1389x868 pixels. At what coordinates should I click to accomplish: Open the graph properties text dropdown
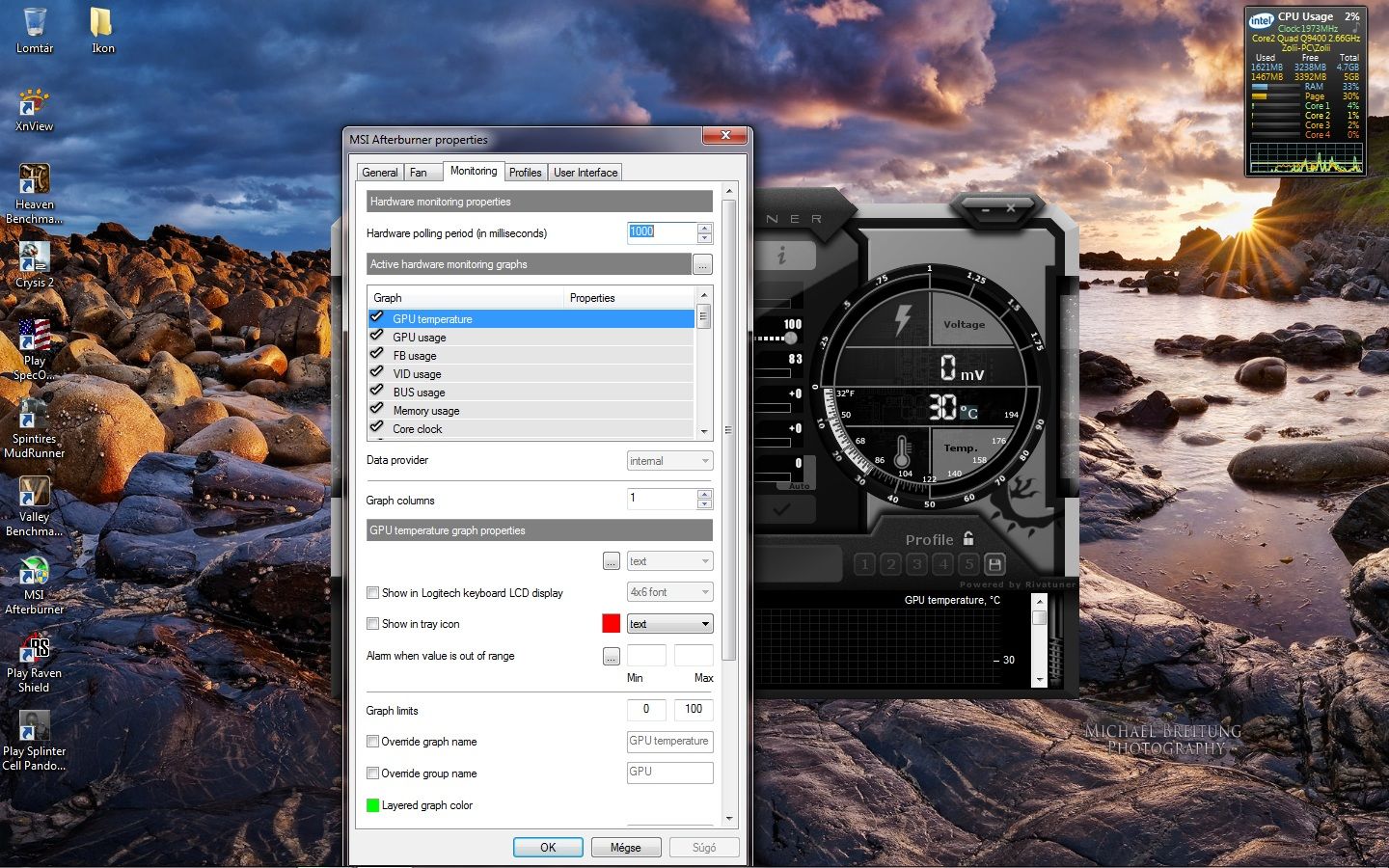pos(670,561)
